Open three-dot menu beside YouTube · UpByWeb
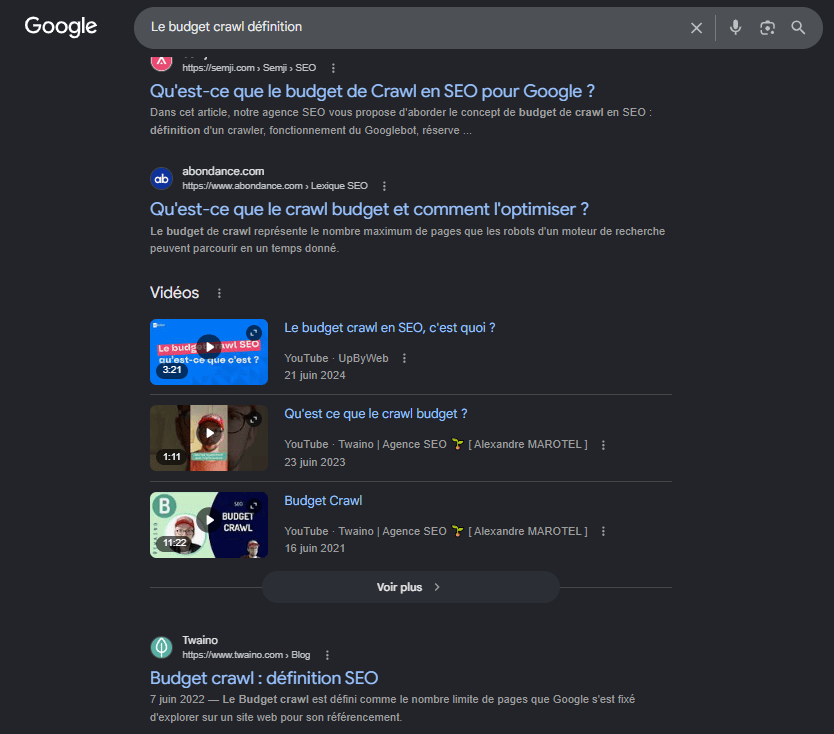Image resolution: width=834 pixels, height=734 pixels. point(404,358)
